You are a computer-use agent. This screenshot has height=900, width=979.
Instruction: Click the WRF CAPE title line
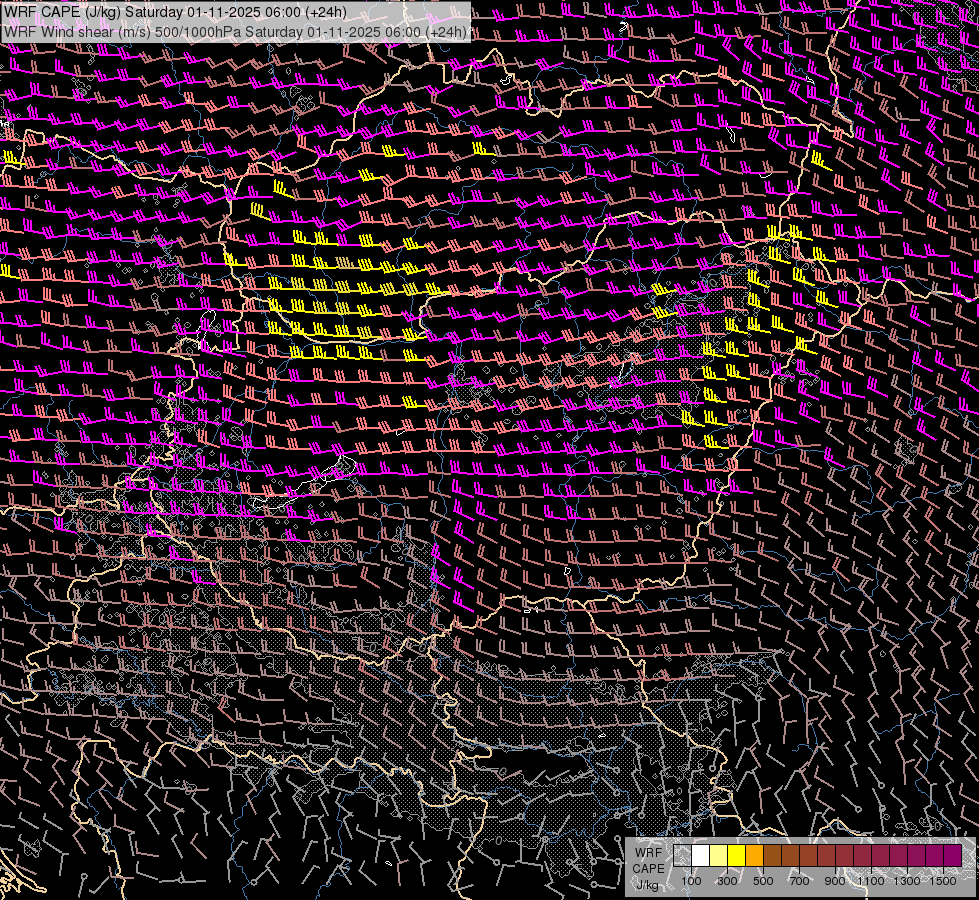click(175, 12)
